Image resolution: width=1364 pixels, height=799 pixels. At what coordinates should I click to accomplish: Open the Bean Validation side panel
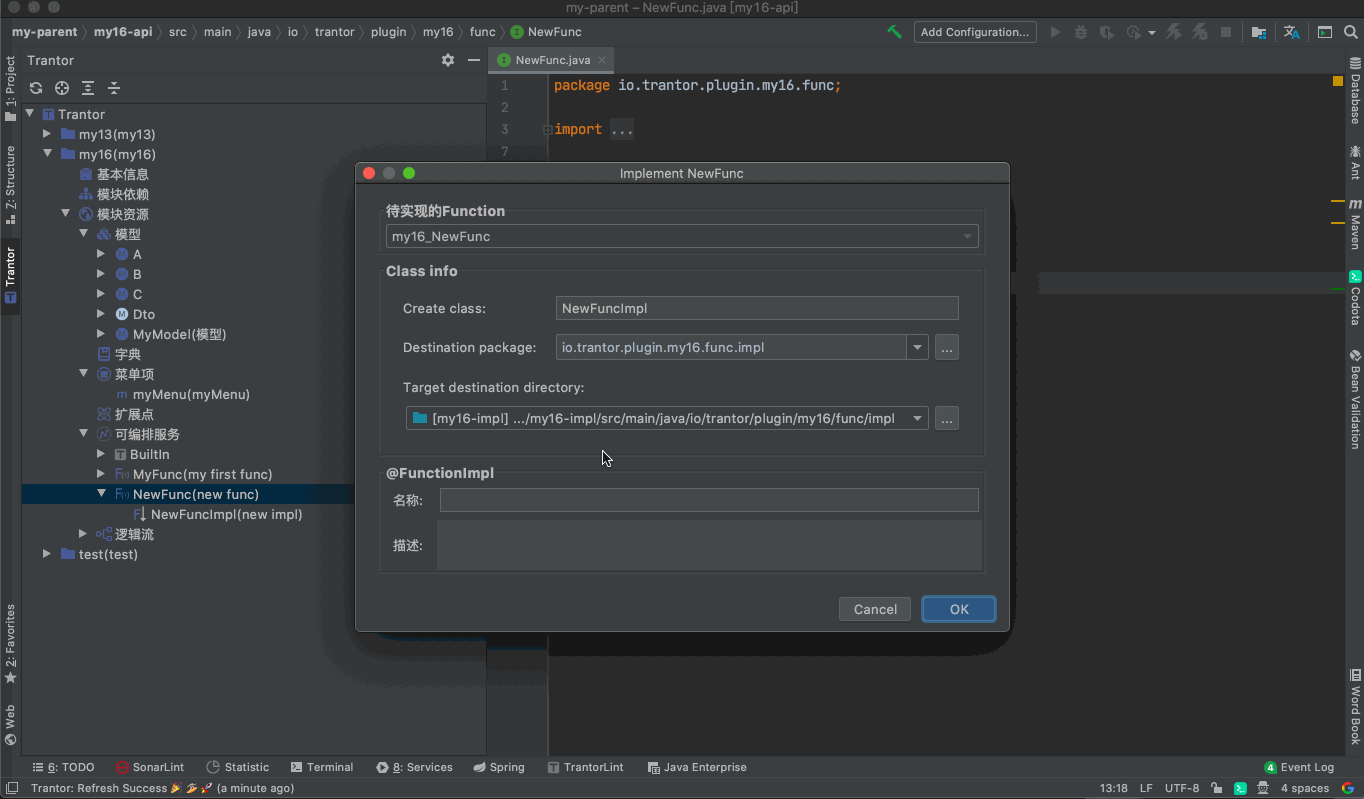tap(1355, 399)
